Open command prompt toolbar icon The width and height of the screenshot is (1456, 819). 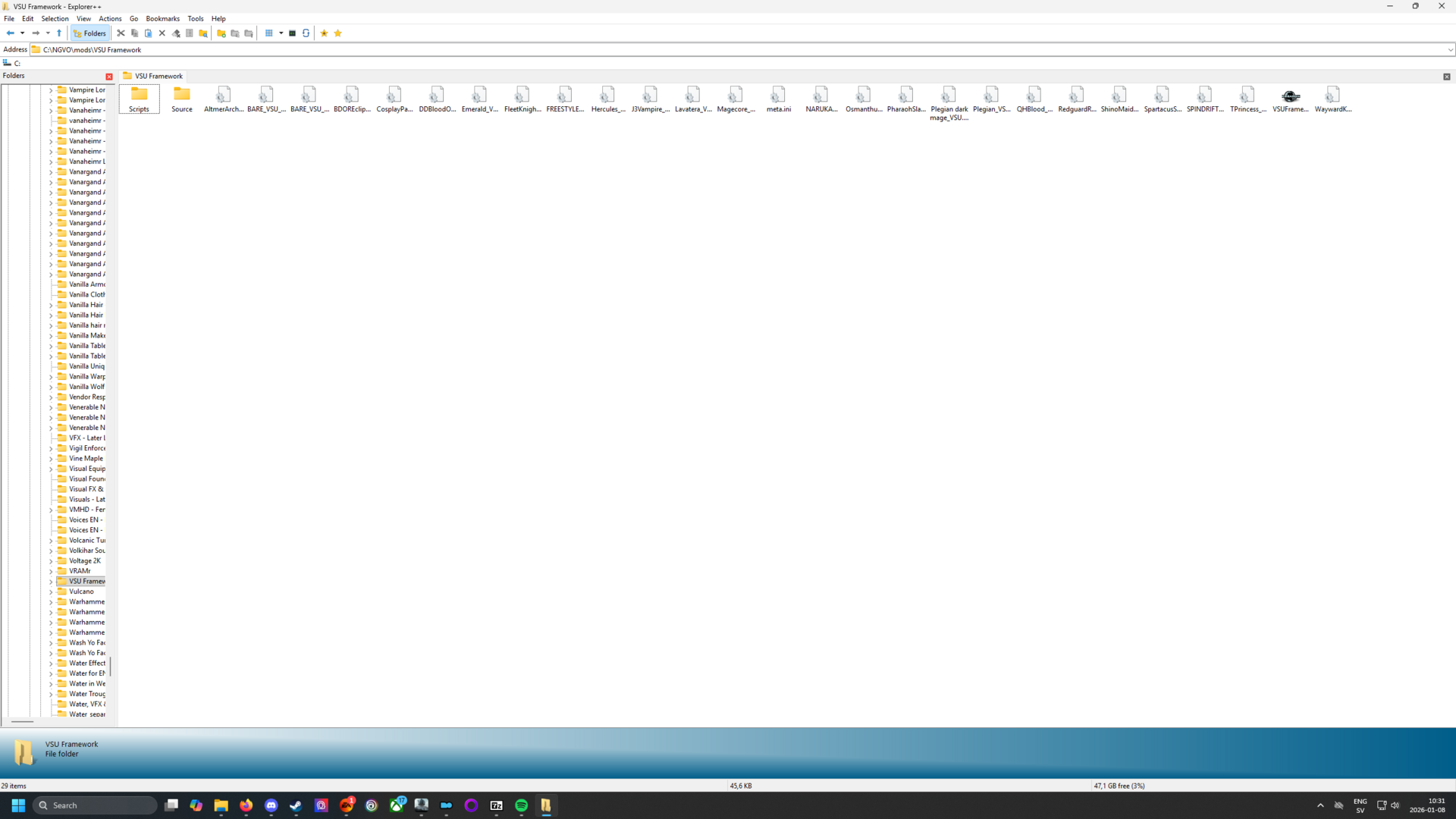[293, 33]
